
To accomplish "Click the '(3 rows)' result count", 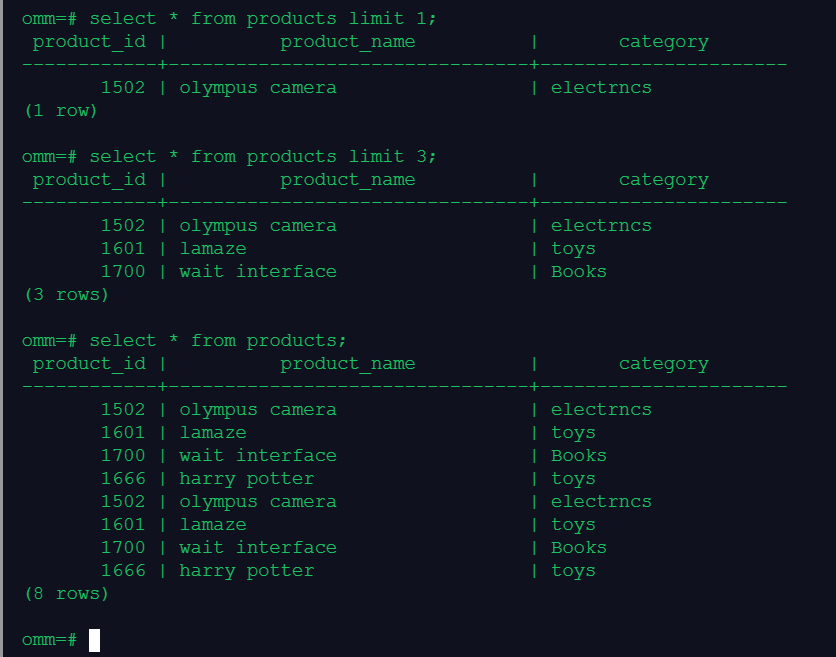I will [x=65, y=295].
